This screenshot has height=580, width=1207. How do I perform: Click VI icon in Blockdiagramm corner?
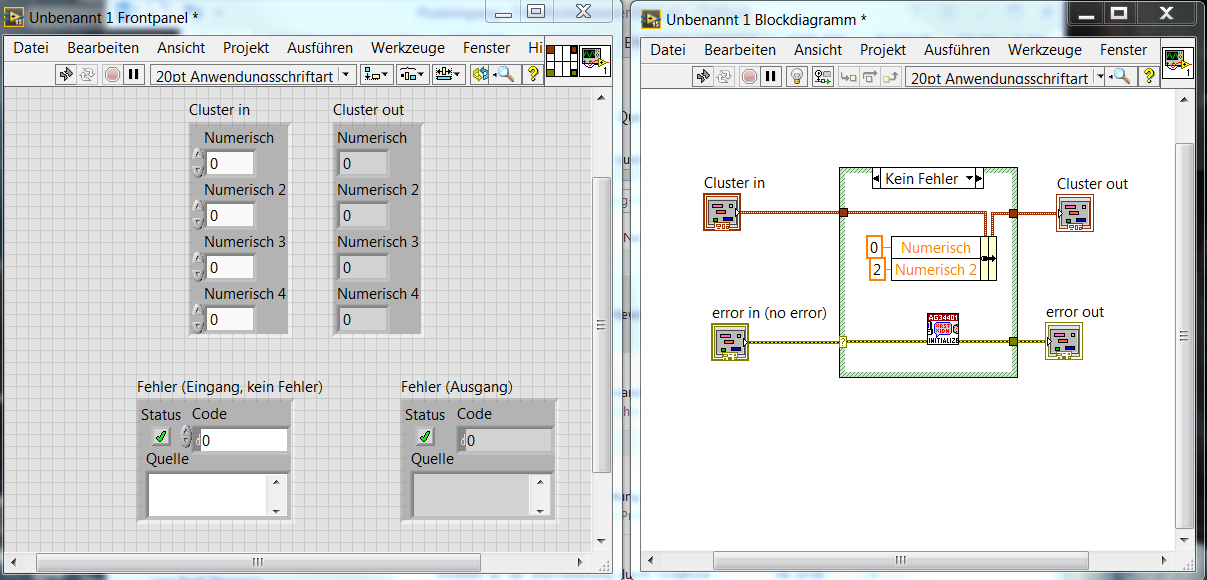pyautogui.click(x=1178, y=62)
